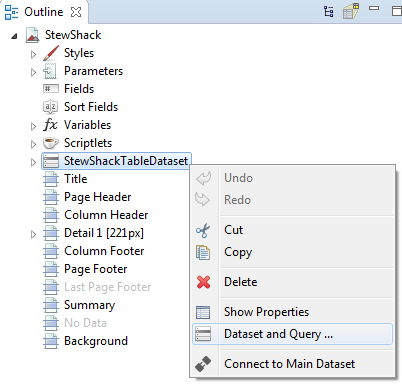Select the Column Header band label

[106, 215]
